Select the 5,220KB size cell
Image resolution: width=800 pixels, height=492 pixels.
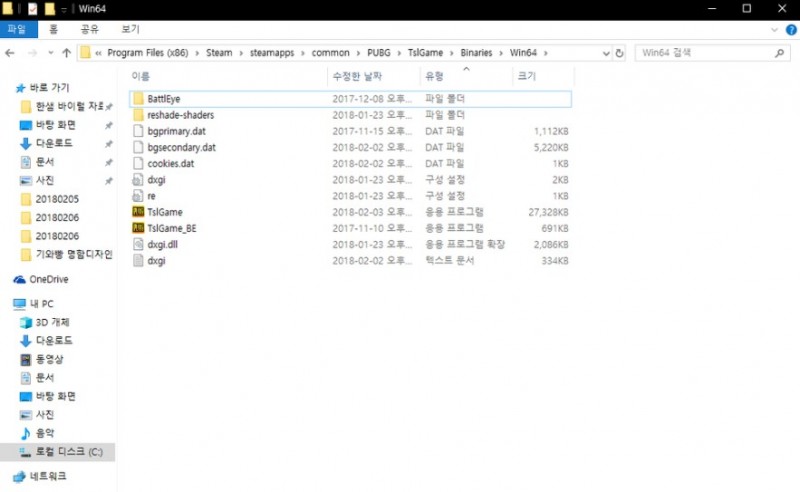(551, 147)
